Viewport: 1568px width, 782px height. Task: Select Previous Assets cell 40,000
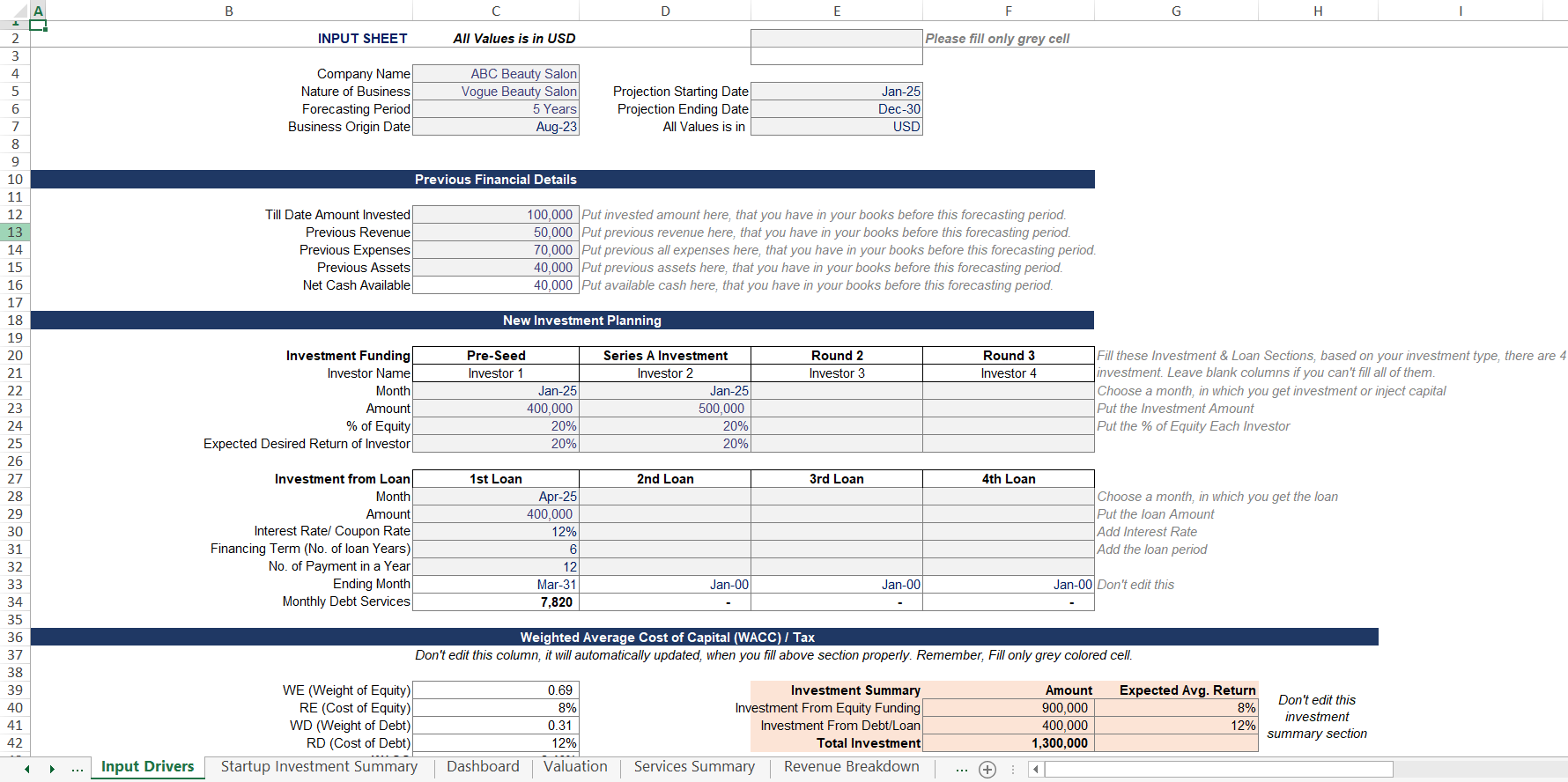[496, 268]
